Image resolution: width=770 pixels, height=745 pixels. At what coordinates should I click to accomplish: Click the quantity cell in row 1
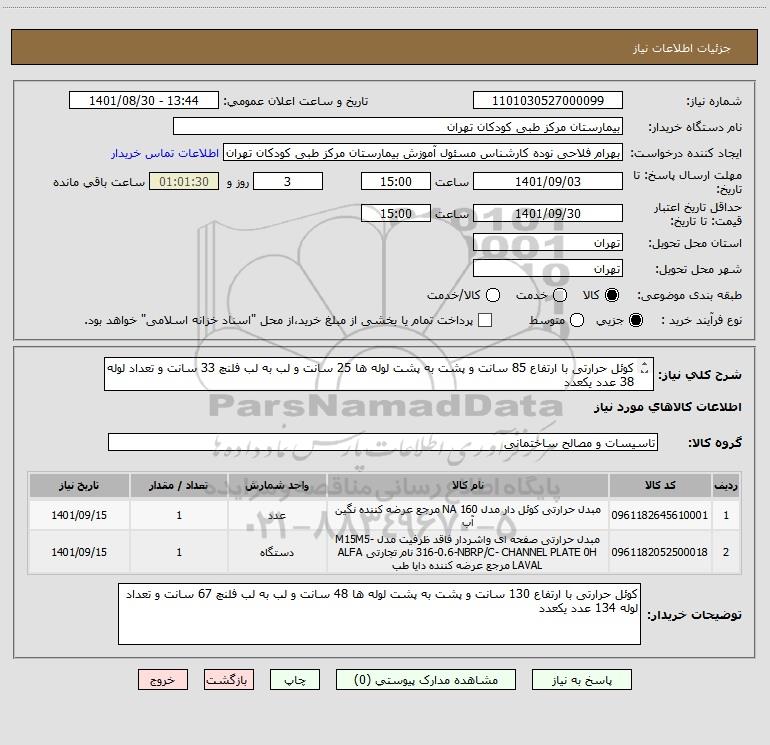(x=179, y=515)
